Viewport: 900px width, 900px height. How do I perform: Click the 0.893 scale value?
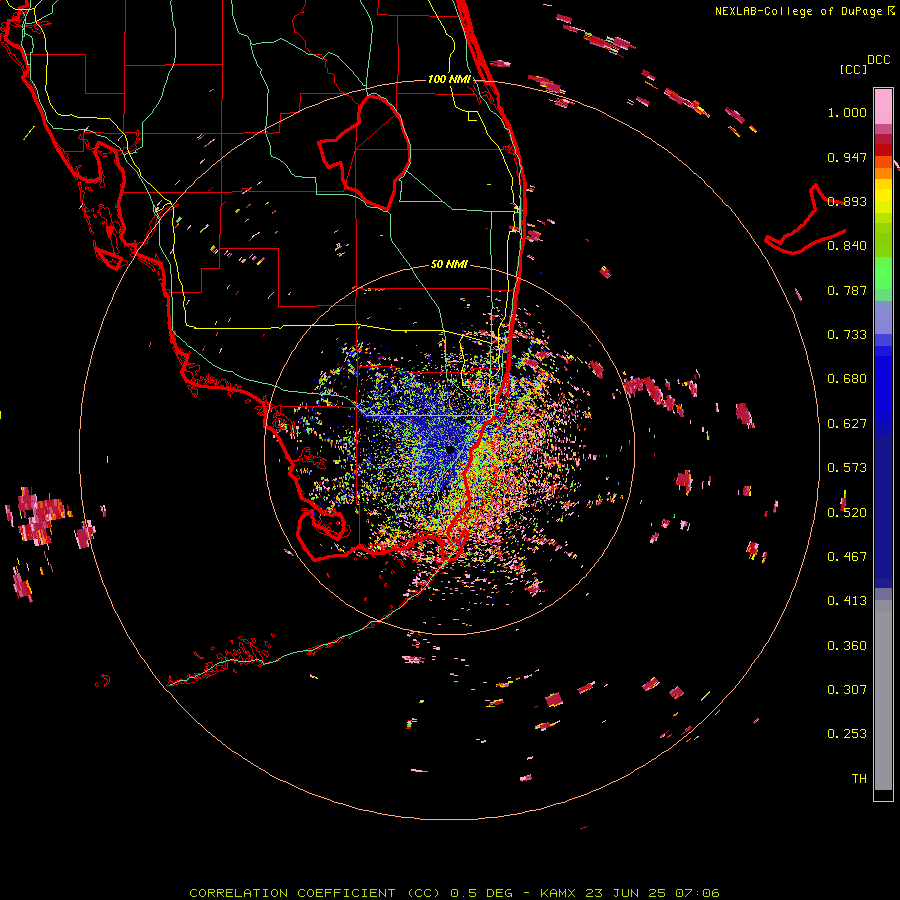(847, 201)
